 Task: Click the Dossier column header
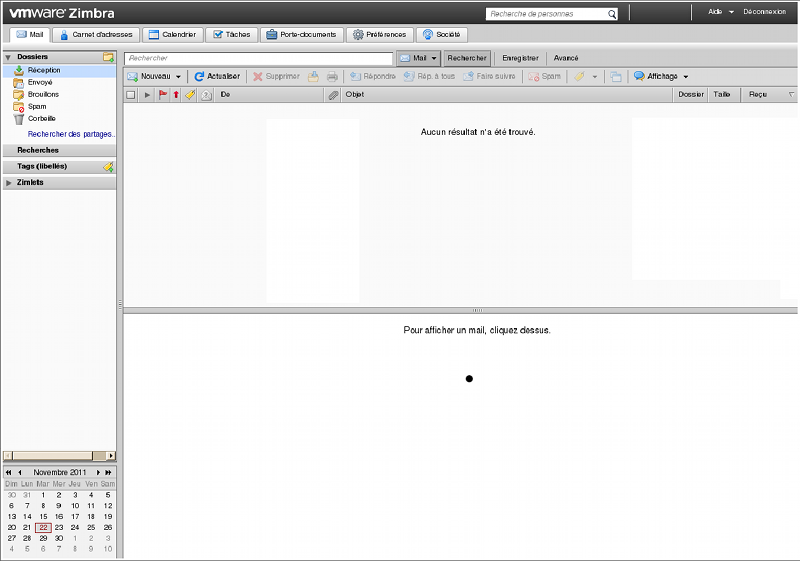(691, 95)
